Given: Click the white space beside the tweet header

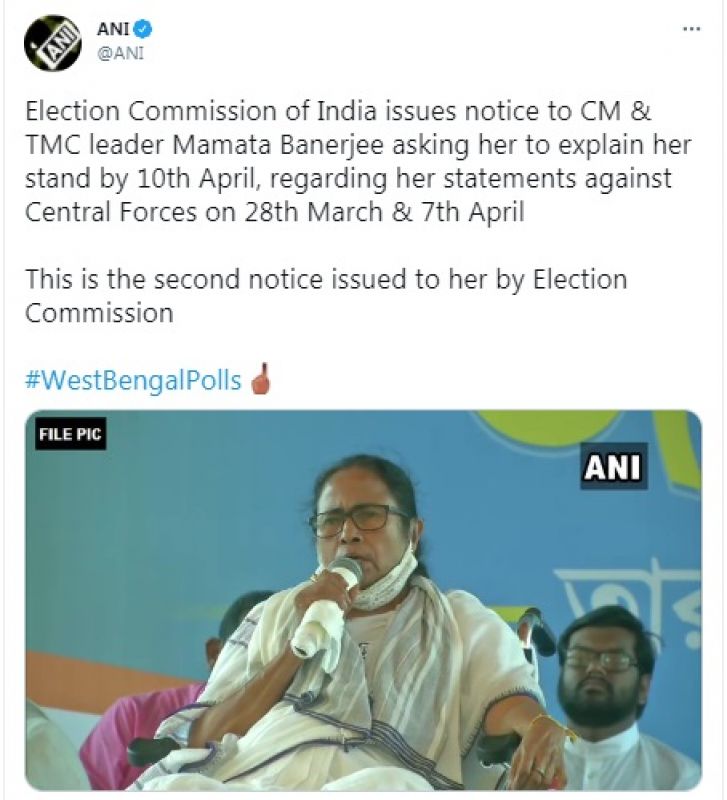Looking at the screenshot, I should (x=400, y=40).
